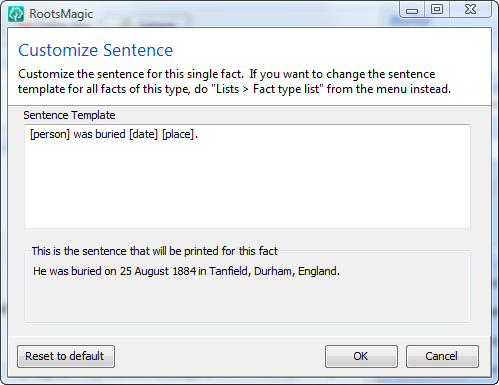Click the RootsMagic tree icon in title bar

[x=16, y=14]
